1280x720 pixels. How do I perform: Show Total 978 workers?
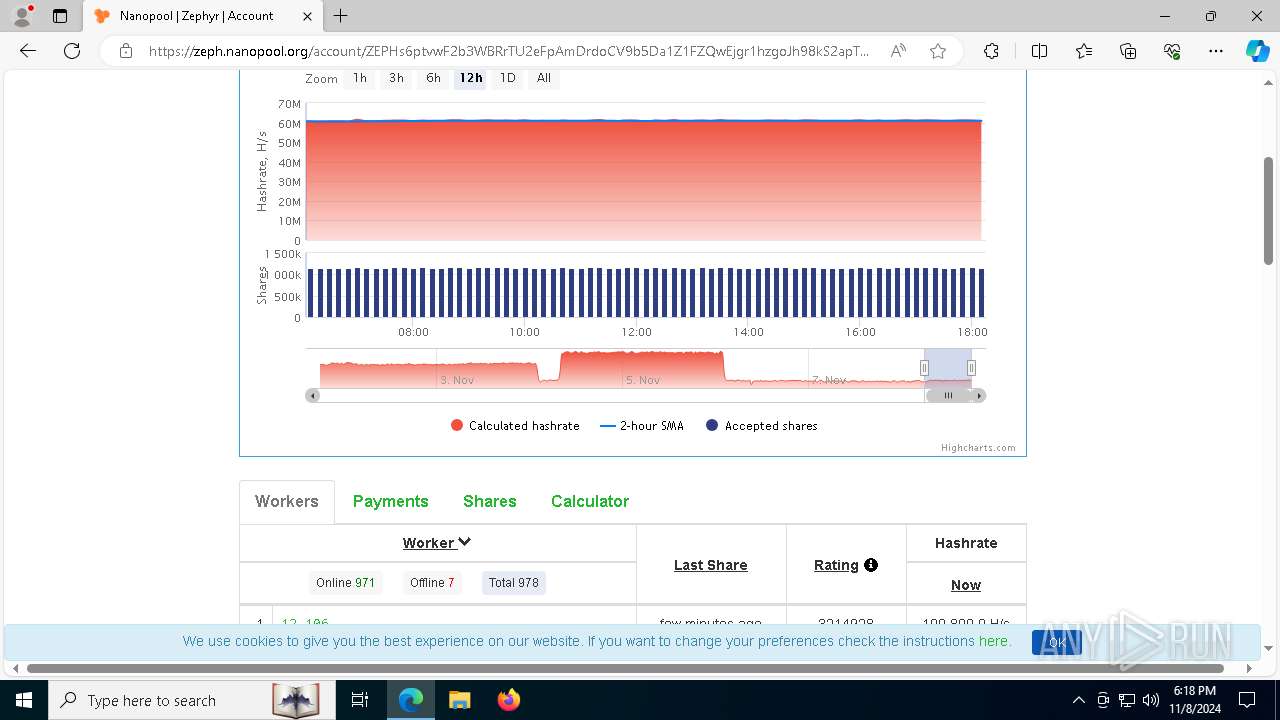coord(514,583)
